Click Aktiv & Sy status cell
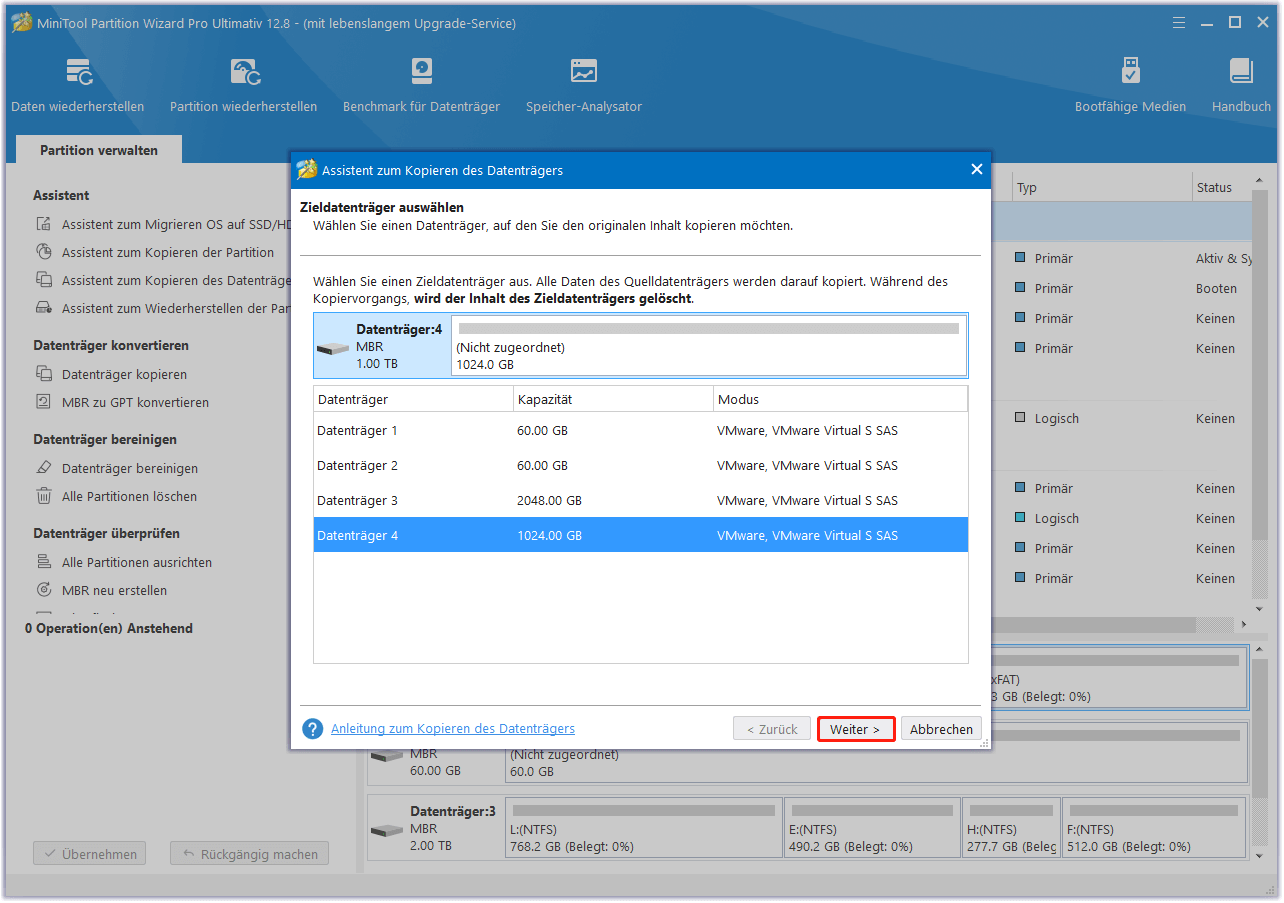Image resolution: width=1284 pixels, height=903 pixels. pyautogui.click(x=1224, y=258)
